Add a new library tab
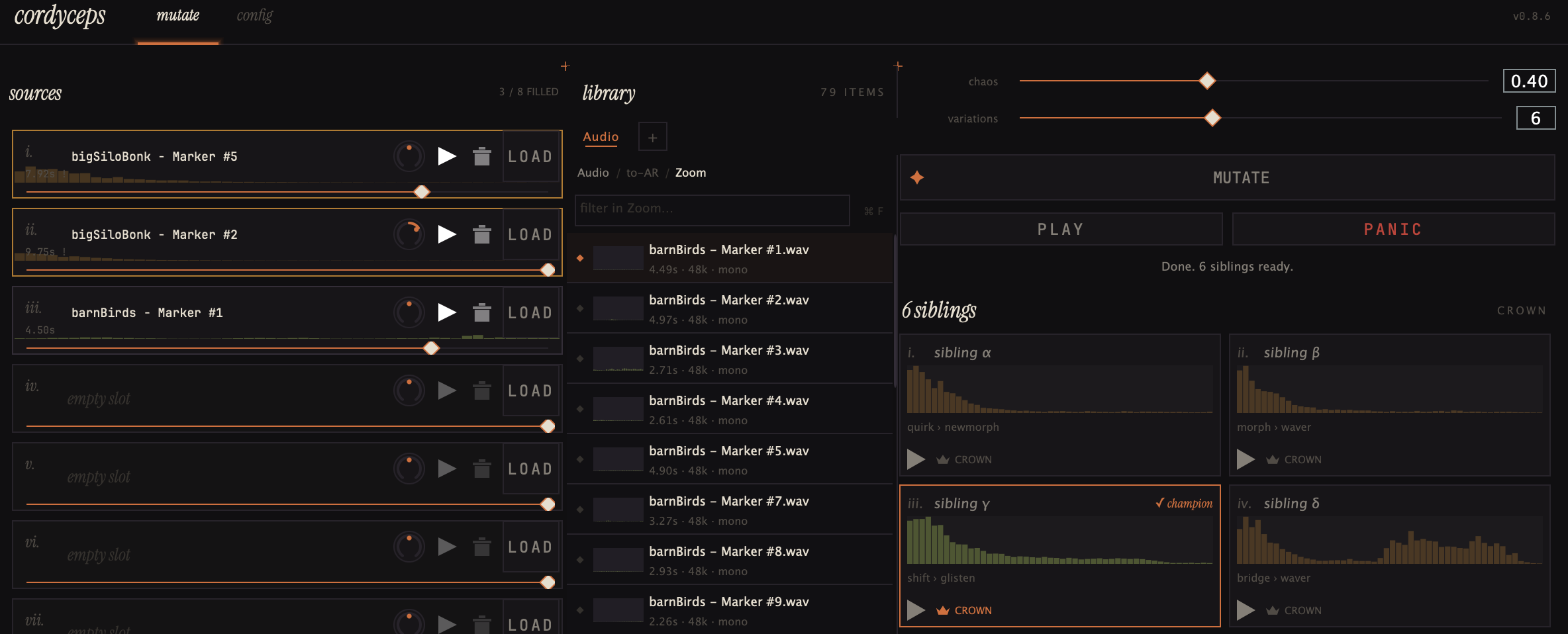Screen dimensions: 1568x634 pyautogui.click(x=652, y=137)
